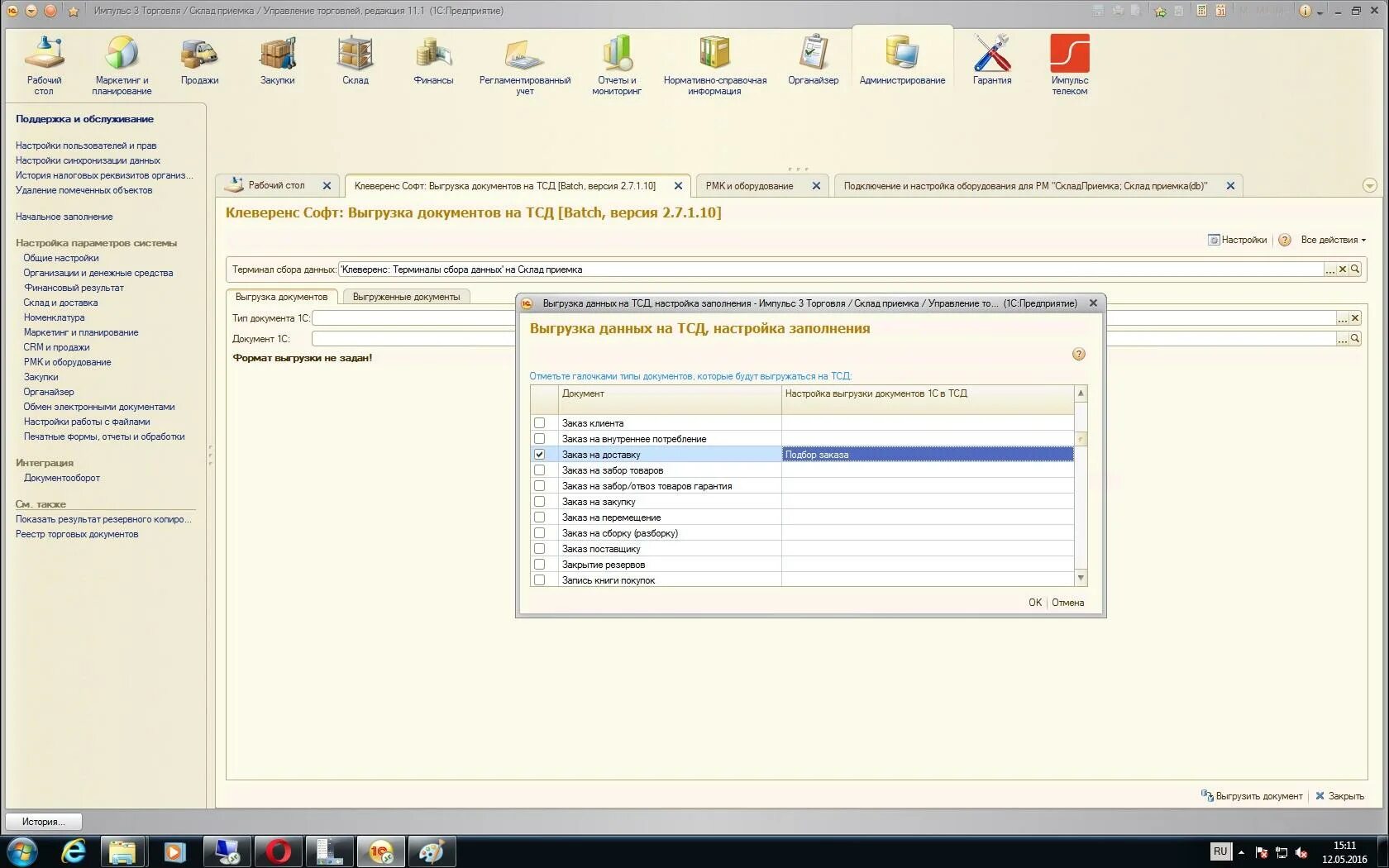Viewport: 1389px width, 868px height.
Task: Click help icon next to Все действия
Action: 1284,240
